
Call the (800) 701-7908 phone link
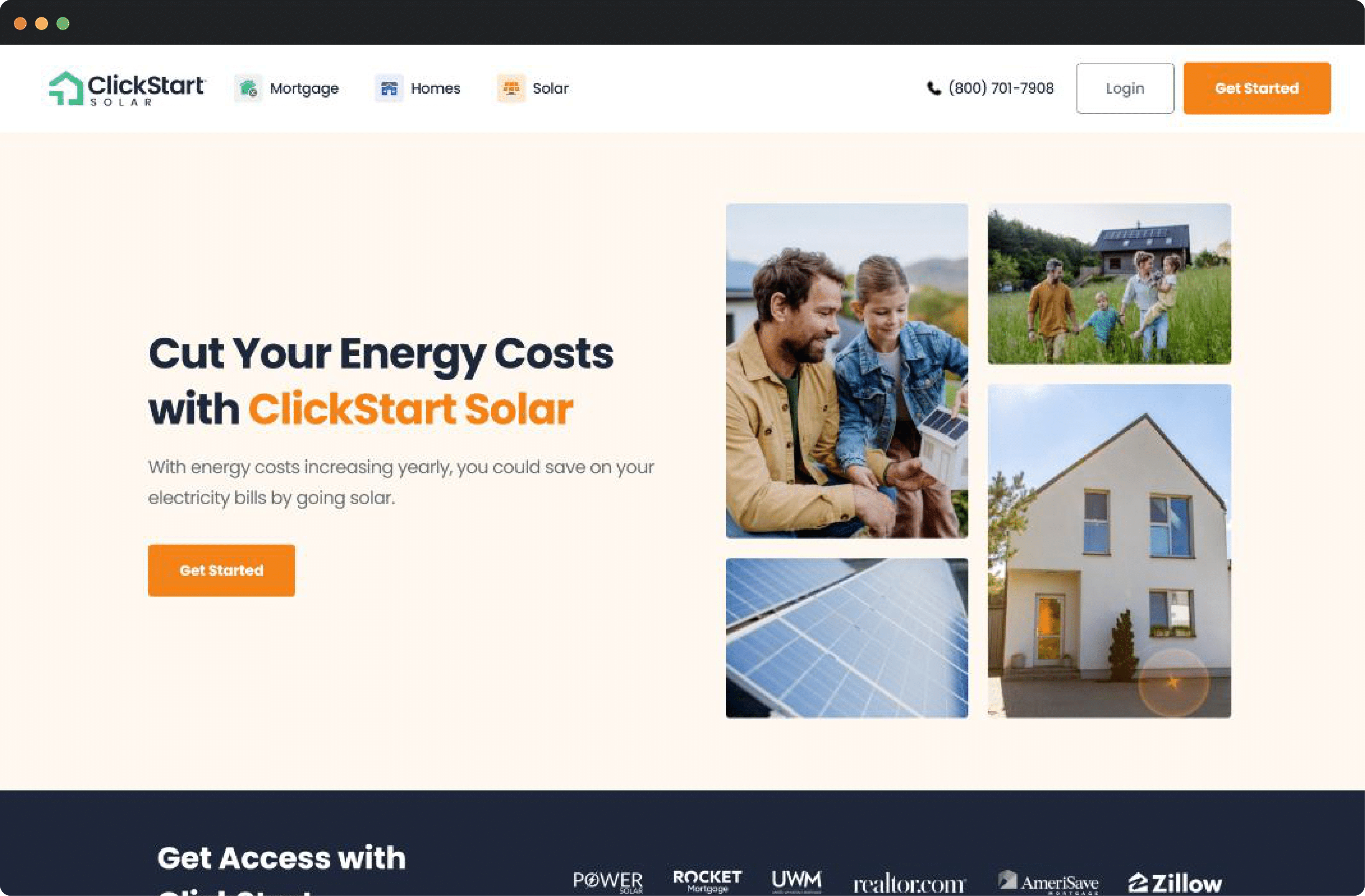tap(1001, 88)
